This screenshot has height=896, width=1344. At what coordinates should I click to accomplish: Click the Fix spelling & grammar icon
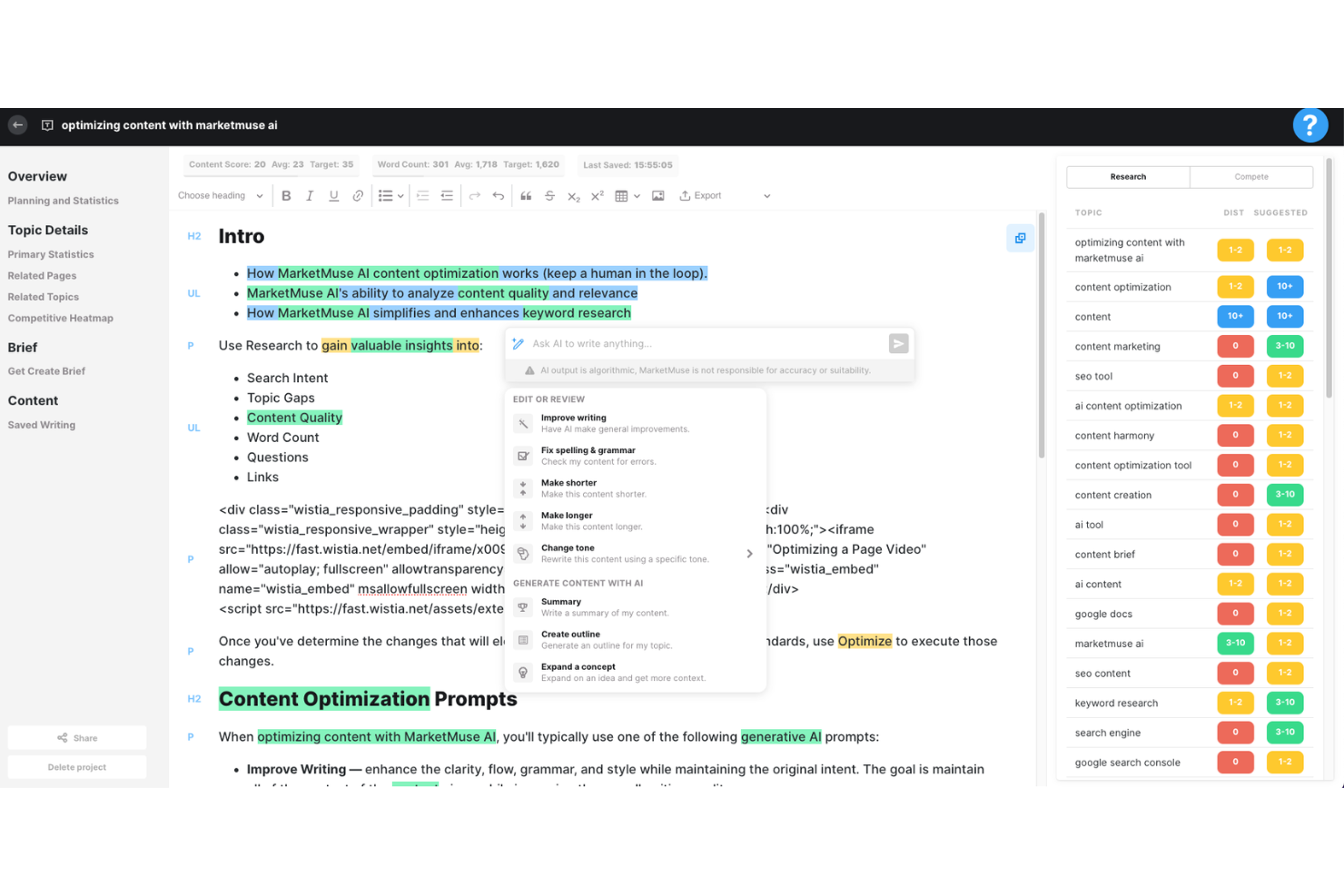523,456
